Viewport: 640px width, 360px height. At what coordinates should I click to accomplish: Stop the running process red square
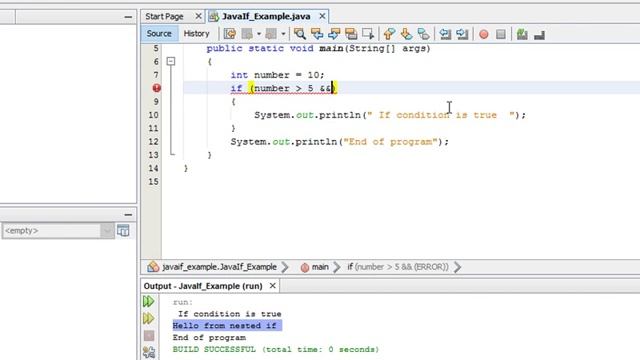[x=149, y=336]
